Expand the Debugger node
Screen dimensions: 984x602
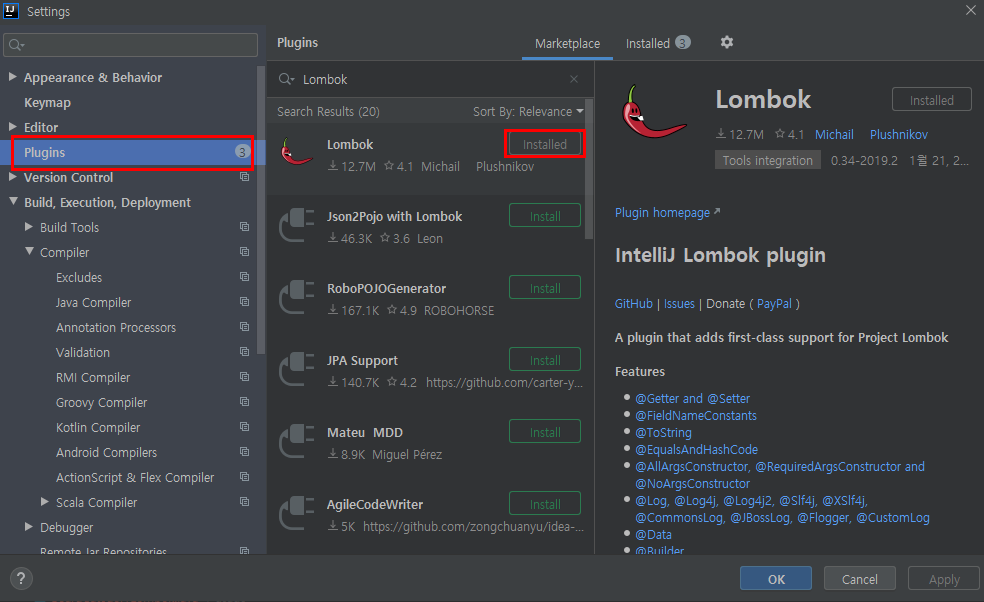28,527
